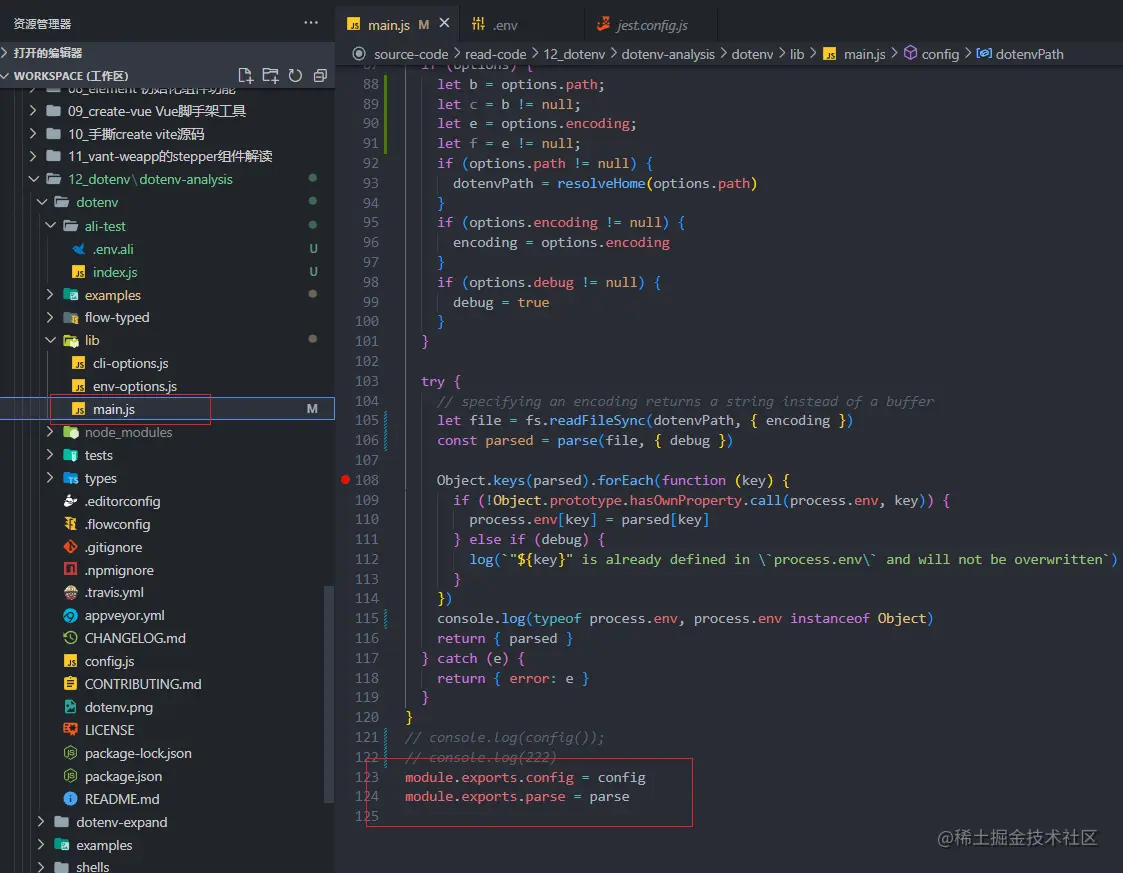The height and width of the screenshot is (873, 1123).
Task: Open the appveyor.yml file
Action: pos(124,615)
